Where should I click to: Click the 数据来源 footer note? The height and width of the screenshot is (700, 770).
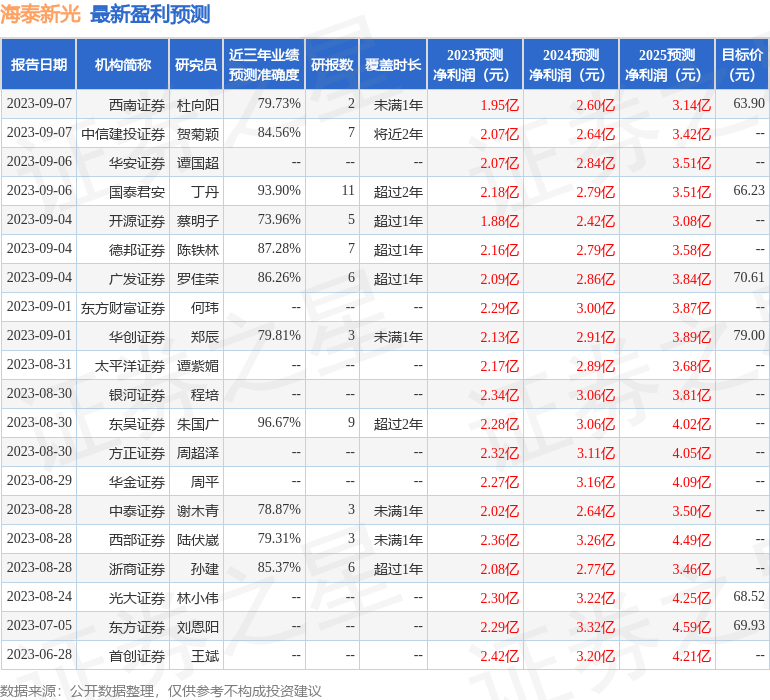(161, 691)
